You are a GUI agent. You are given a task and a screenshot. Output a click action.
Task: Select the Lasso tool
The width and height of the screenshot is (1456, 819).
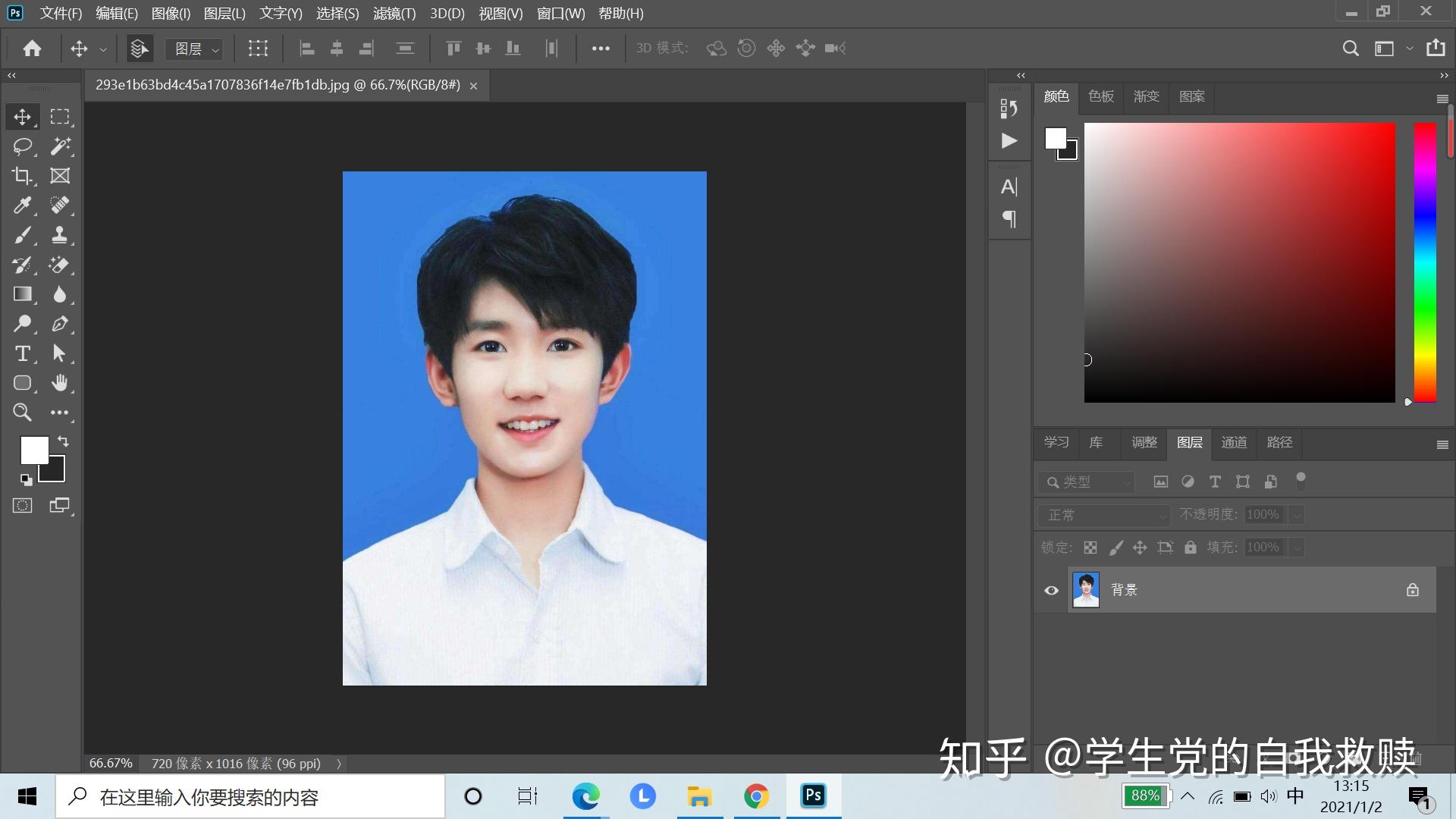[22, 146]
